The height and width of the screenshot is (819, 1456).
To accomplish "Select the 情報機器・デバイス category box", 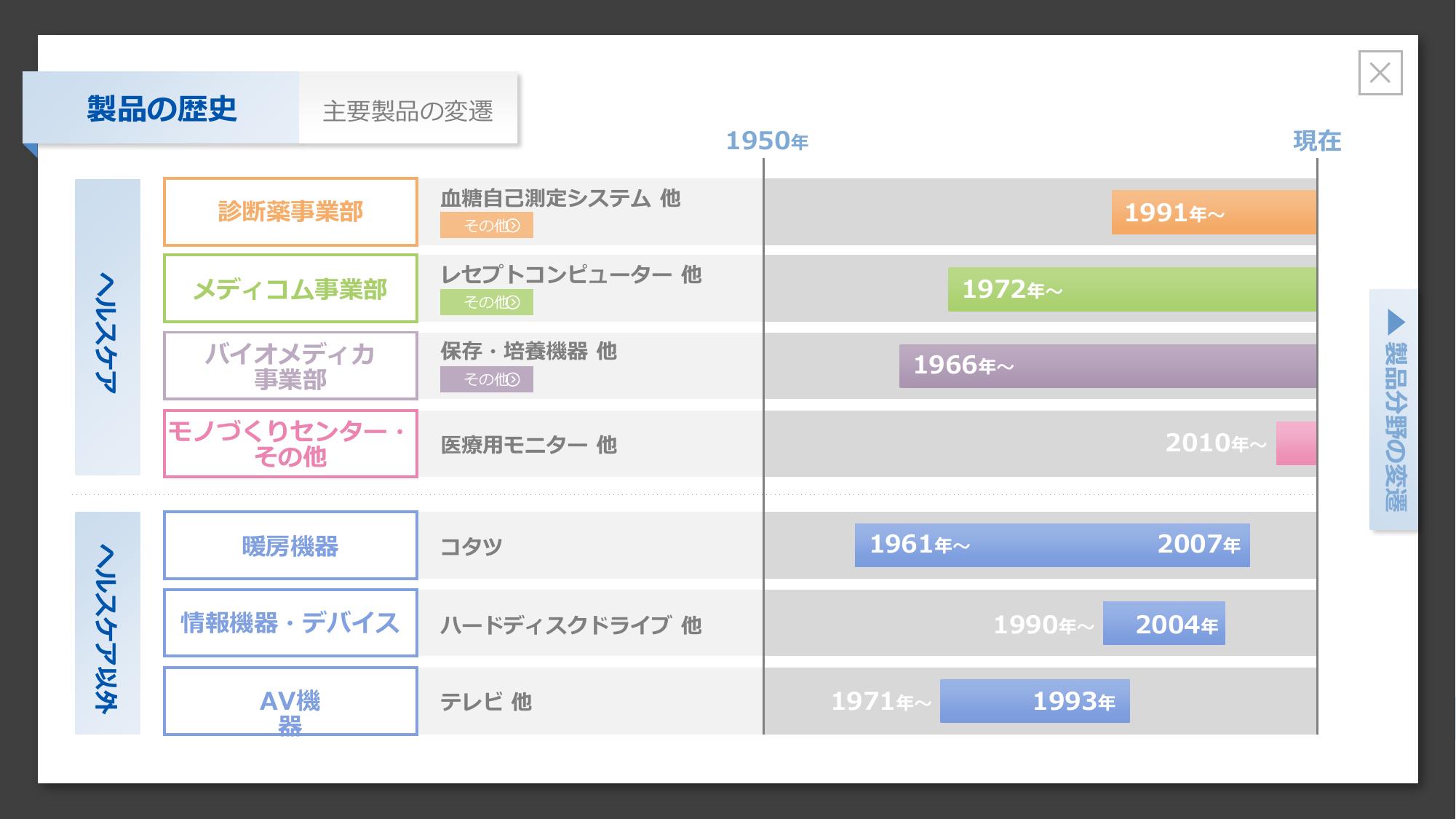I will pos(290,623).
